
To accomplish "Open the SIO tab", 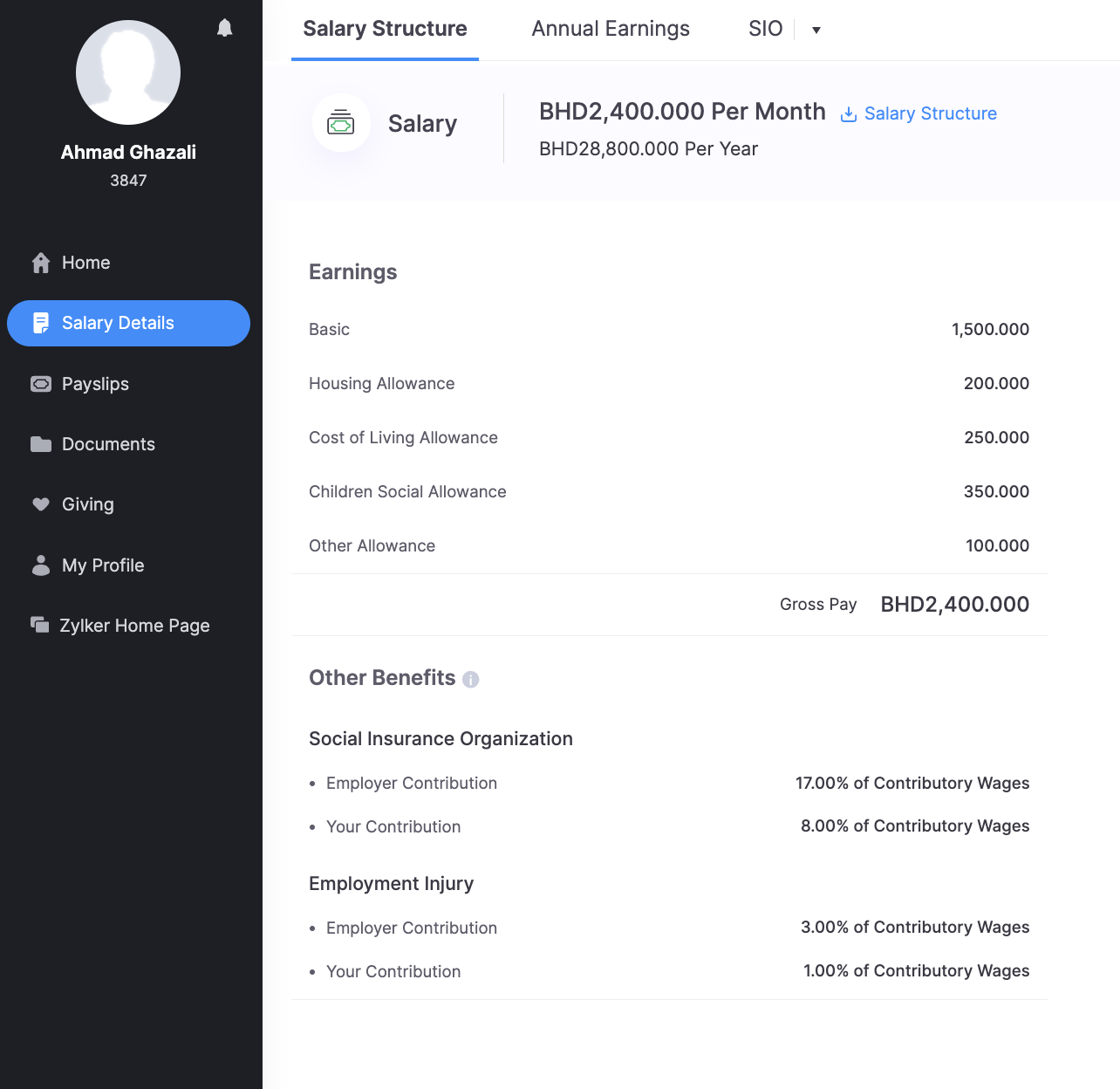I will 765,29.
